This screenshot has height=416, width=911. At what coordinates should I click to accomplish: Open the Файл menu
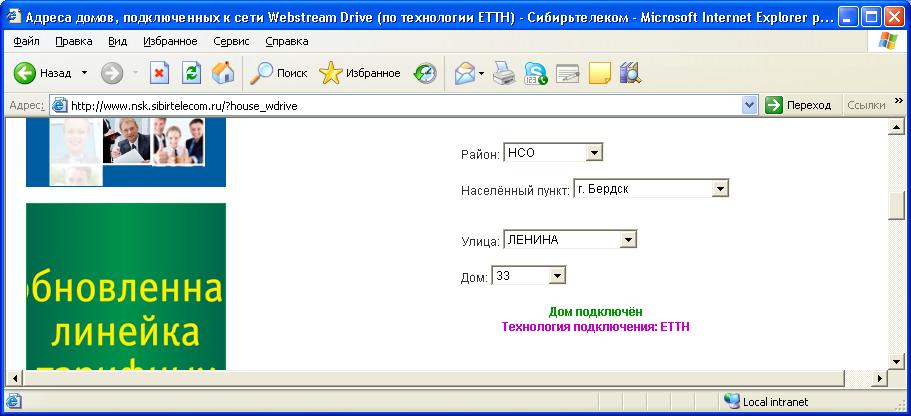point(26,41)
